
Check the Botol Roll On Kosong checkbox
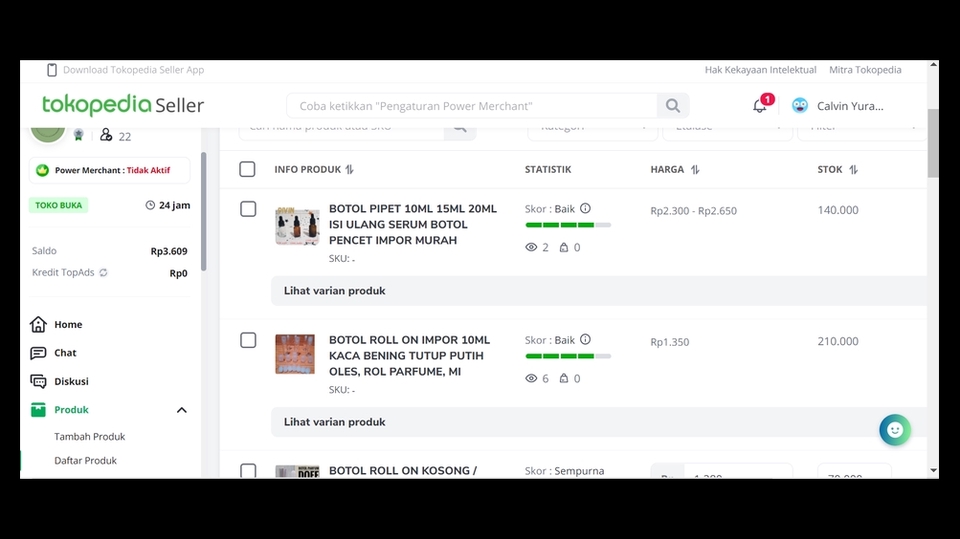coord(248,470)
